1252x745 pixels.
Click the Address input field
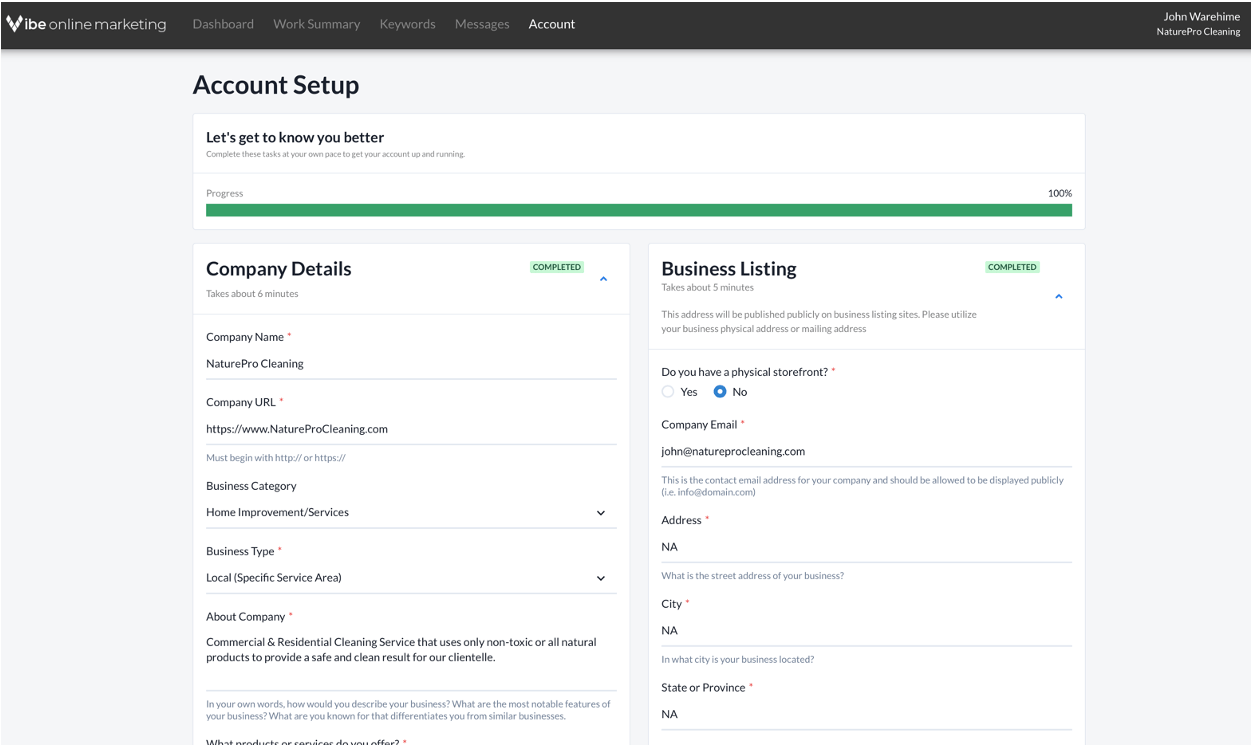pos(865,547)
